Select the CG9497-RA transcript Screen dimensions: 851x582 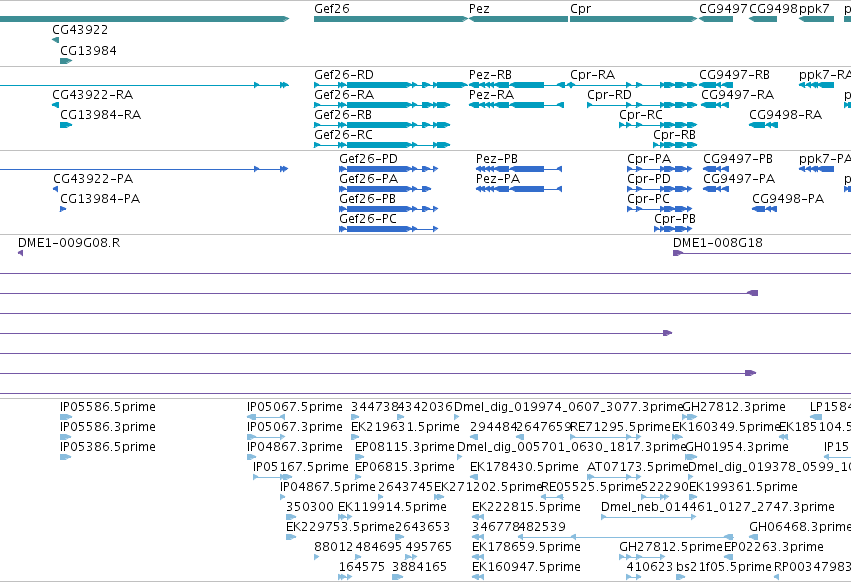[715, 105]
